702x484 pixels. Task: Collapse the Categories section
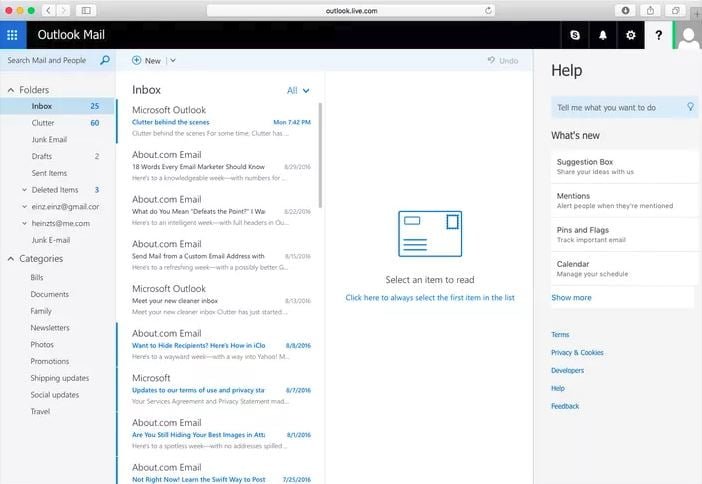[10, 259]
